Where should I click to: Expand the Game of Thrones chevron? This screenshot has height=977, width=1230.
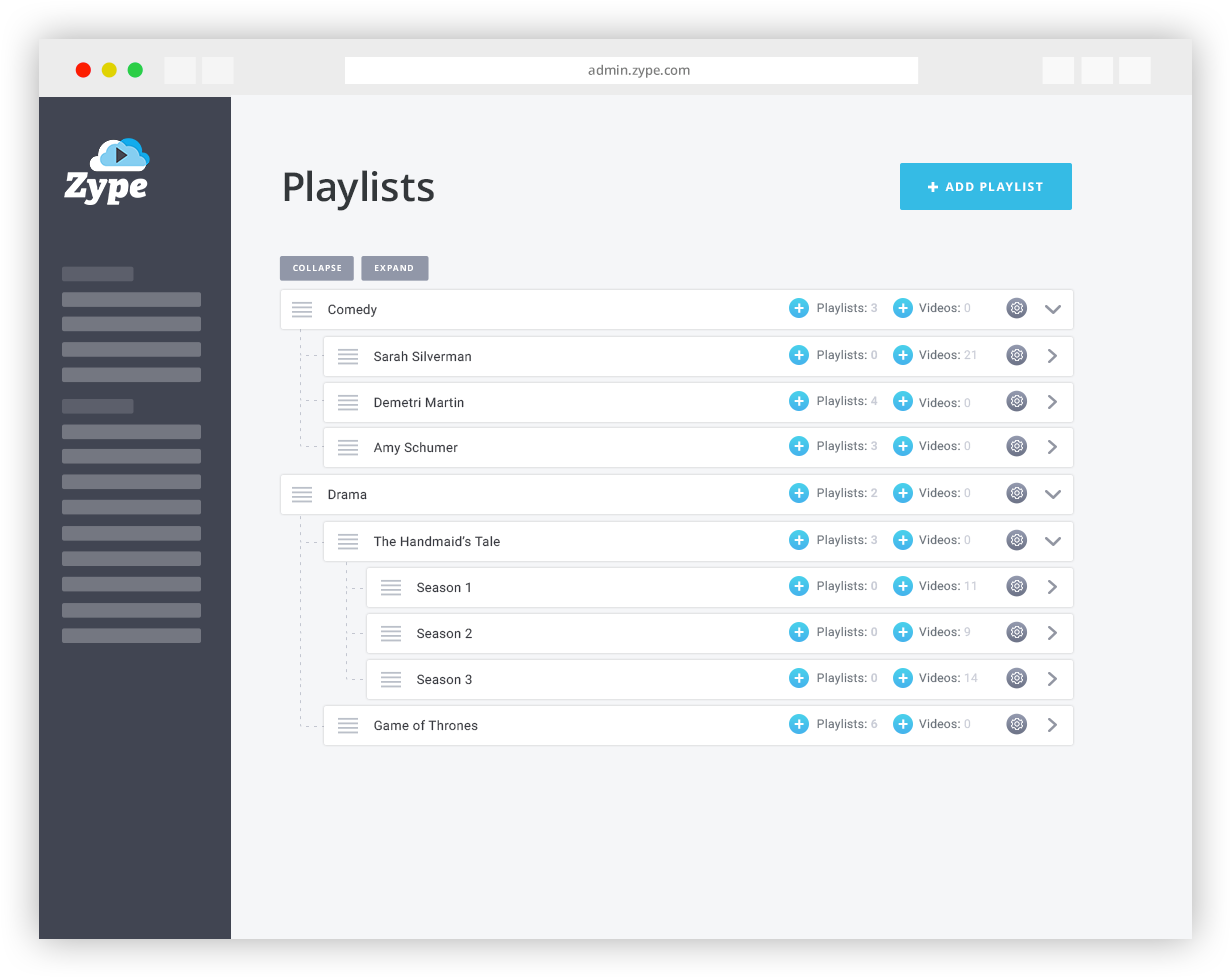pos(1052,725)
